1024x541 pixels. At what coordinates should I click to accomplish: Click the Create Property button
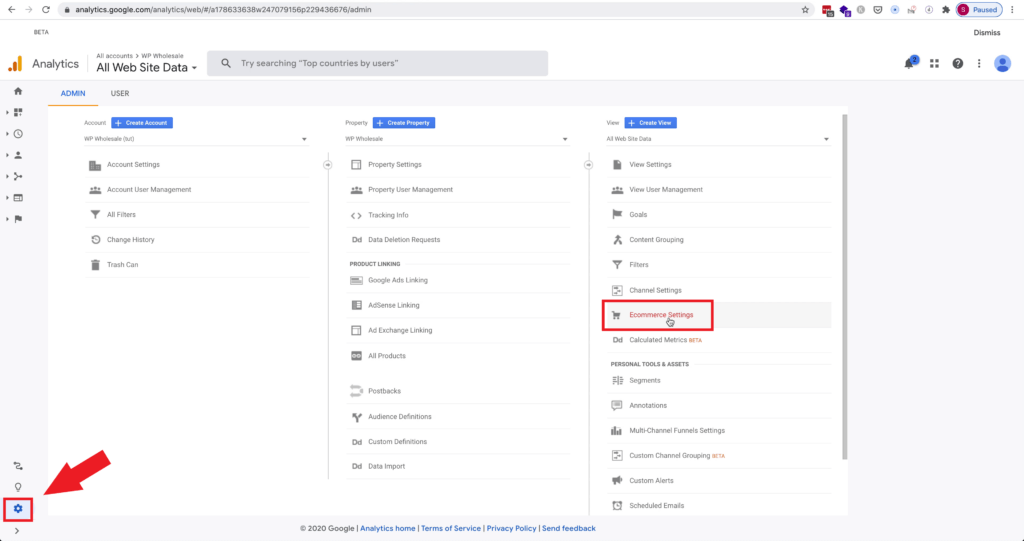coord(404,123)
